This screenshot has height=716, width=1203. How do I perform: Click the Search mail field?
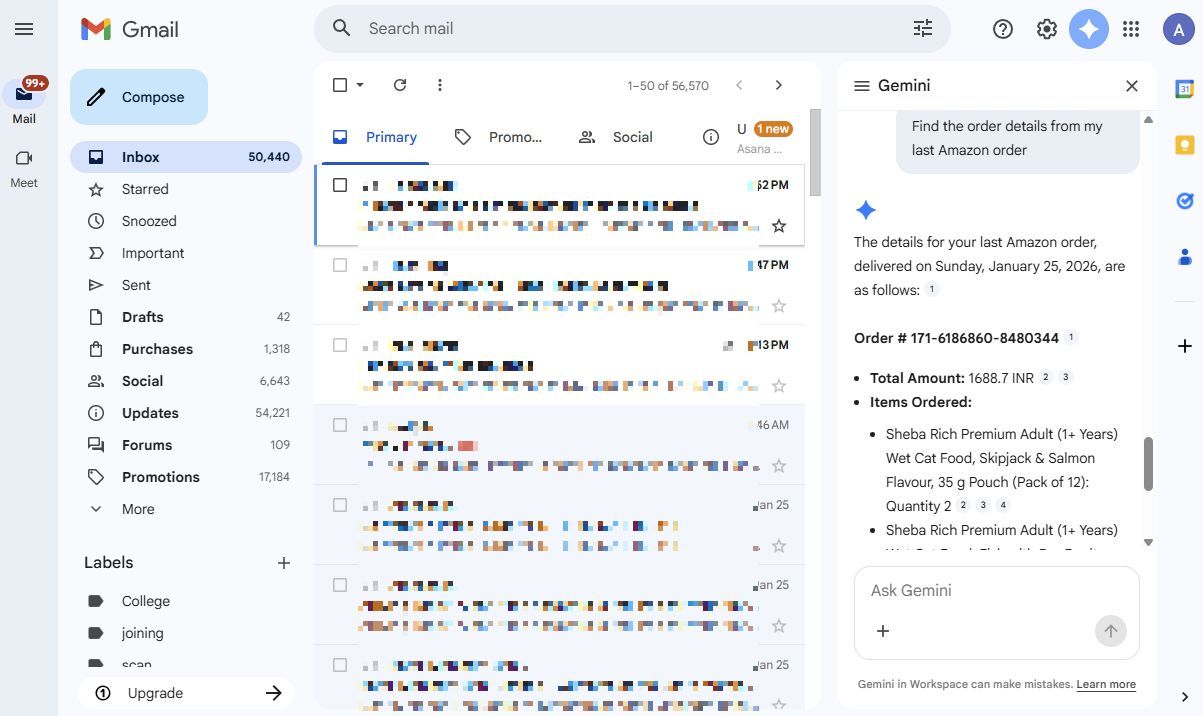pyautogui.click(x=632, y=28)
